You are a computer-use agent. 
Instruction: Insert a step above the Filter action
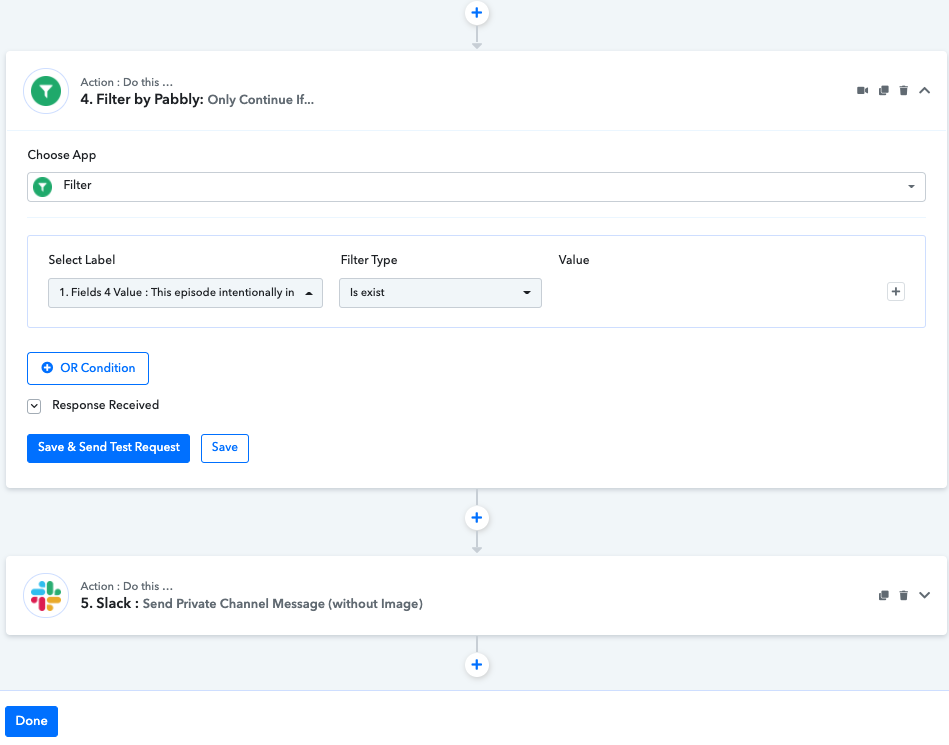point(477,14)
